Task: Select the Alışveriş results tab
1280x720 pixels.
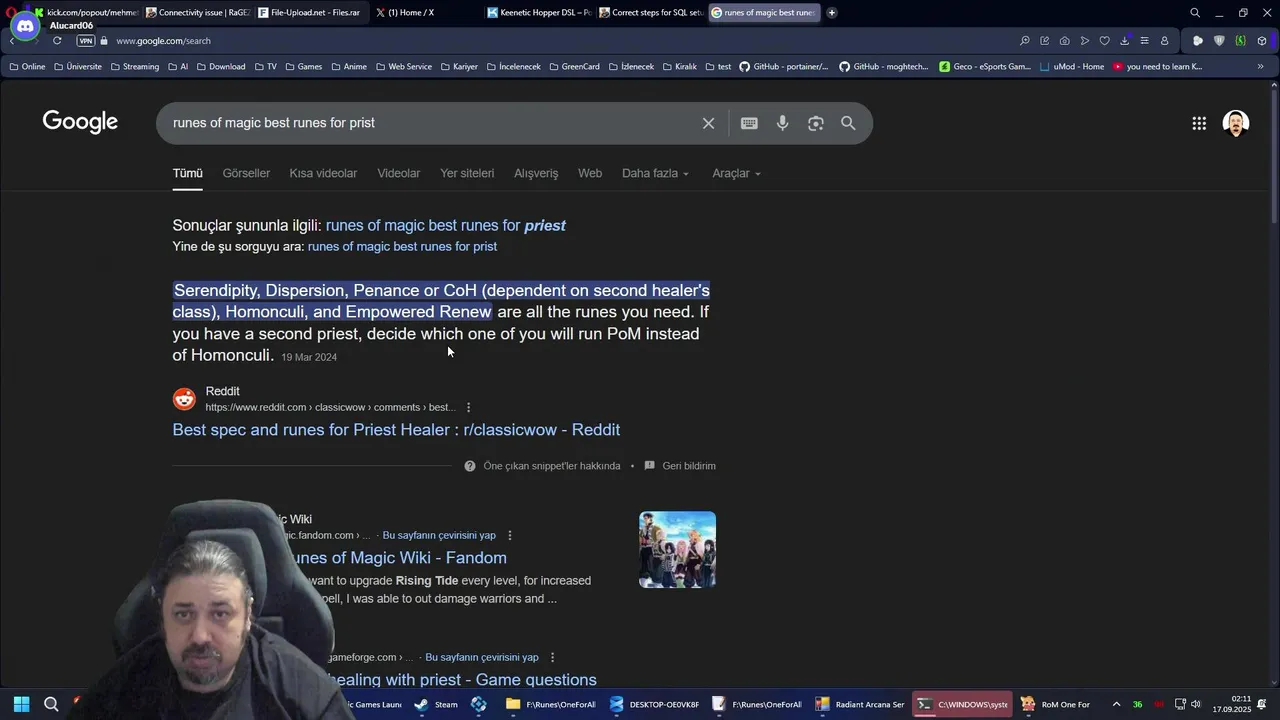Action: point(536,173)
